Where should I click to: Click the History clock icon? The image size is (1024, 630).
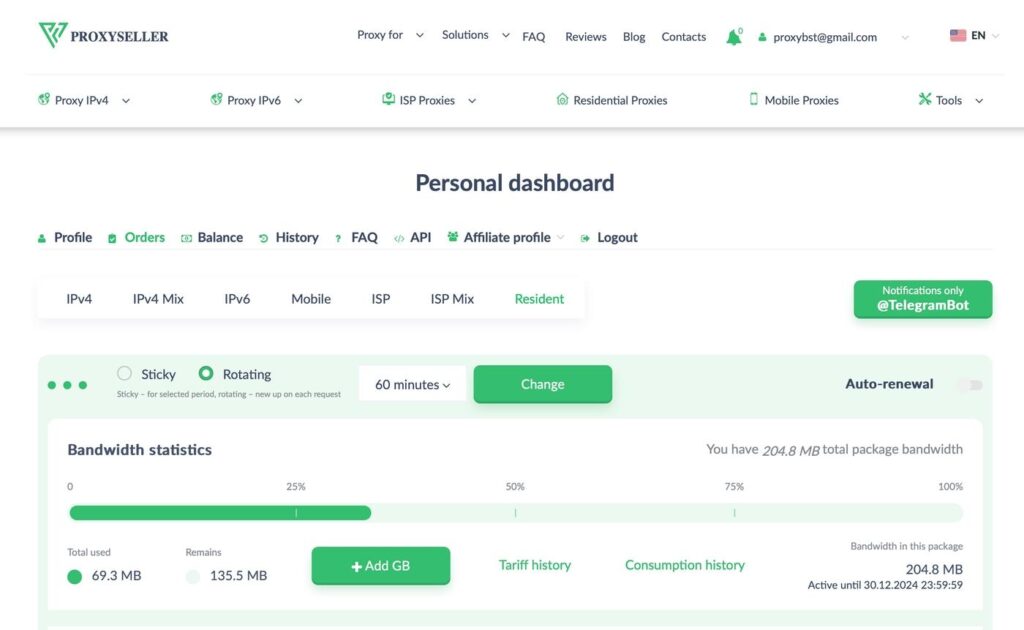(264, 237)
